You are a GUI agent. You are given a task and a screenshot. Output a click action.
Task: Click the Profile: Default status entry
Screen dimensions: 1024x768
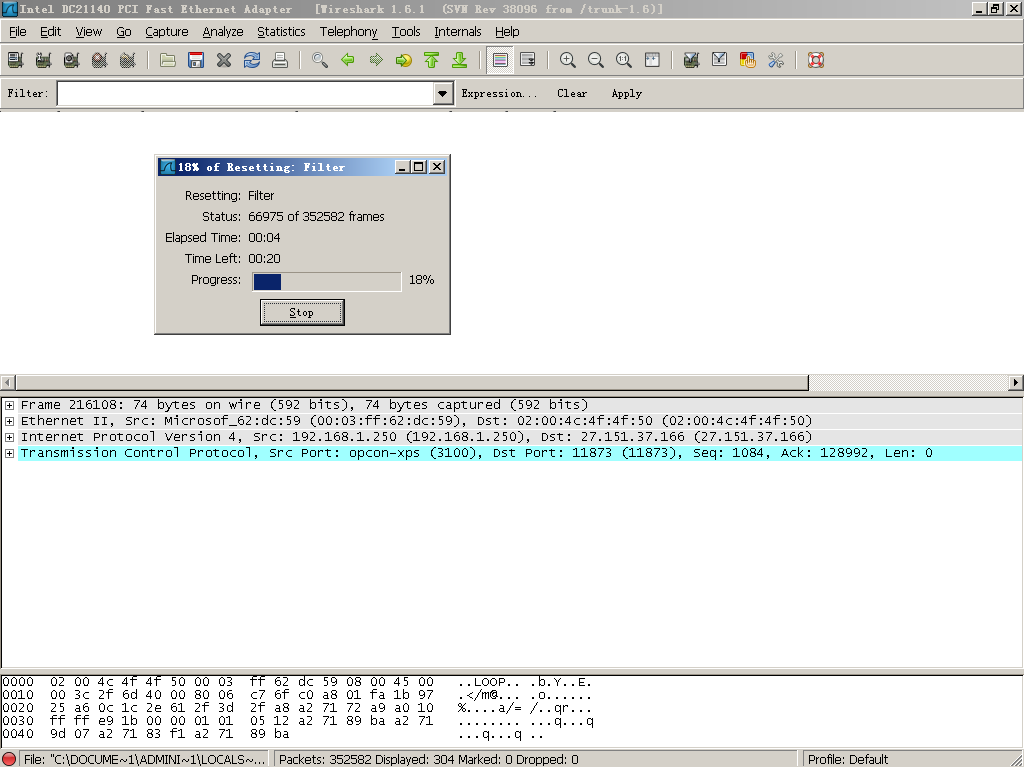(x=848, y=760)
